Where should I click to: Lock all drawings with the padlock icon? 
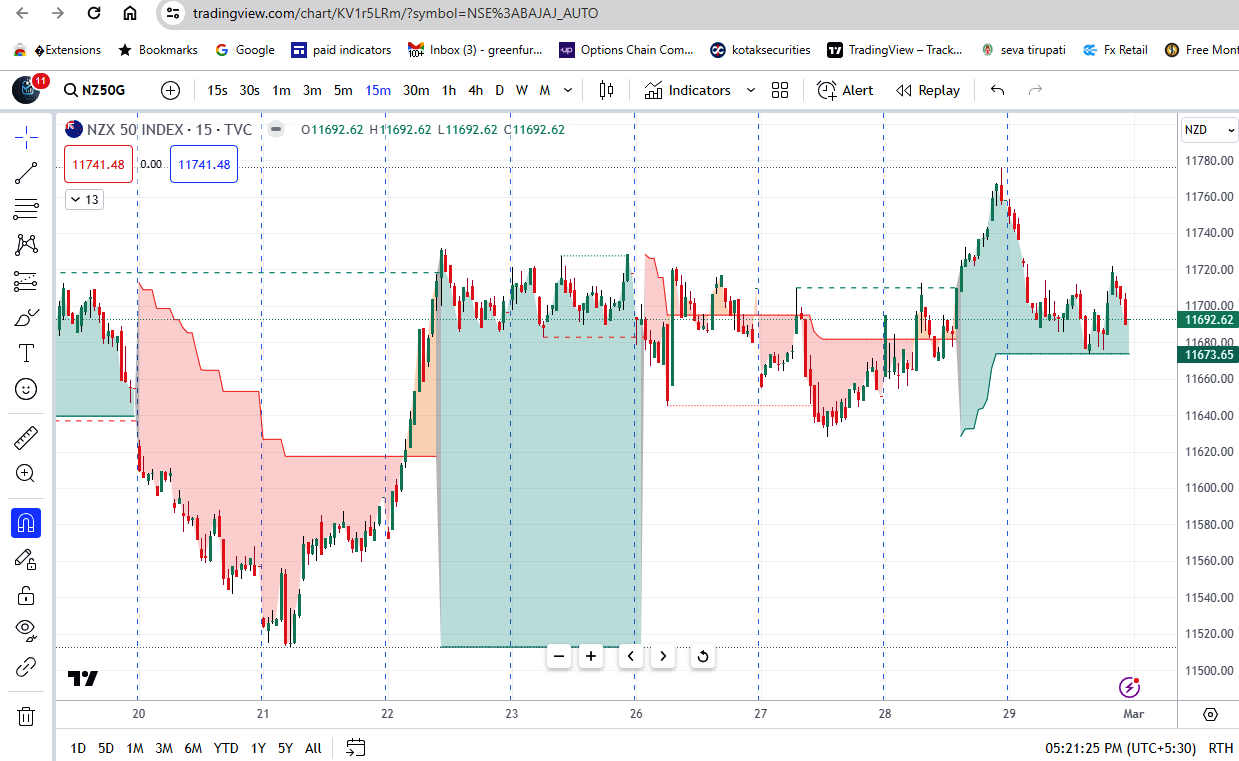[26, 594]
